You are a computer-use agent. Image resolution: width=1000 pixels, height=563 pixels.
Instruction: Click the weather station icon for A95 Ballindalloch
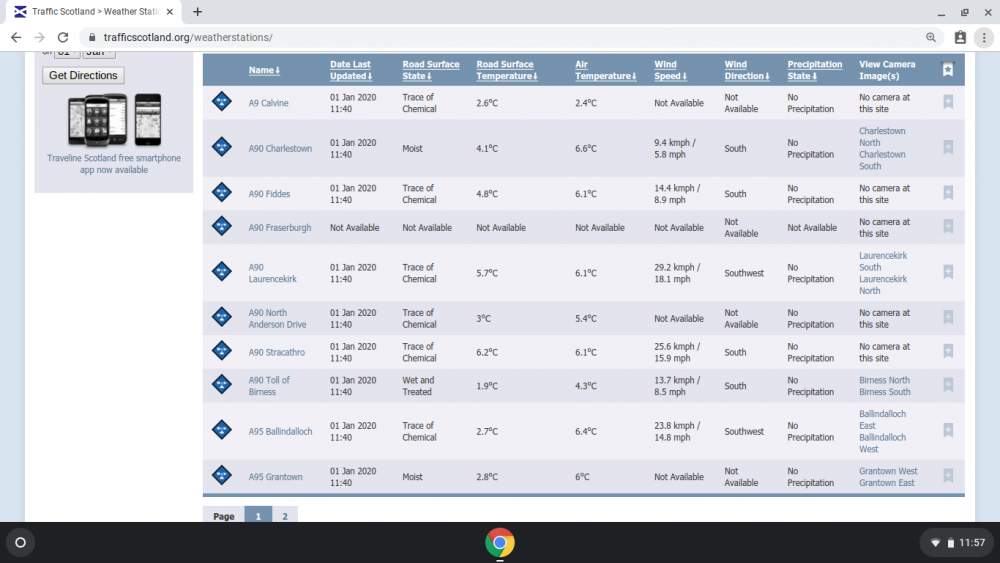(x=221, y=429)
